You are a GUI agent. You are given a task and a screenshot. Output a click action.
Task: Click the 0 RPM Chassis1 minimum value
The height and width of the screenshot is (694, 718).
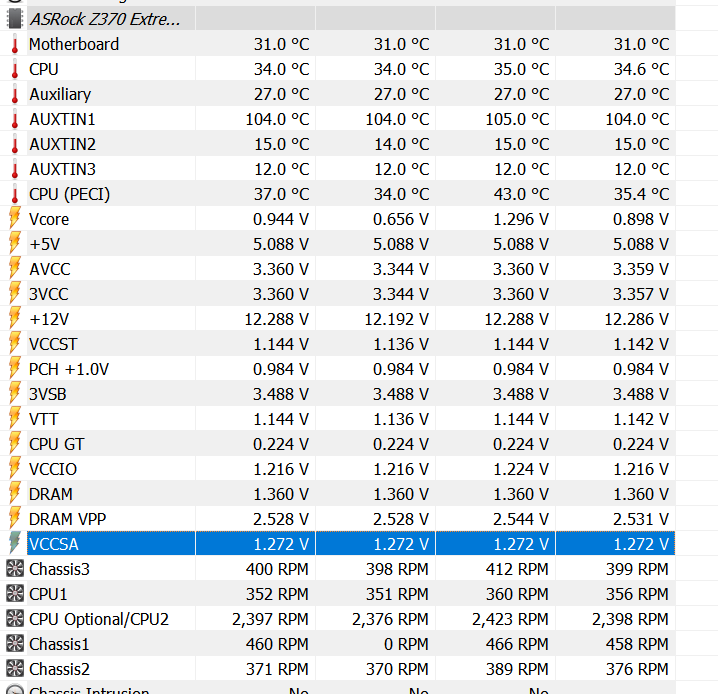406,644
